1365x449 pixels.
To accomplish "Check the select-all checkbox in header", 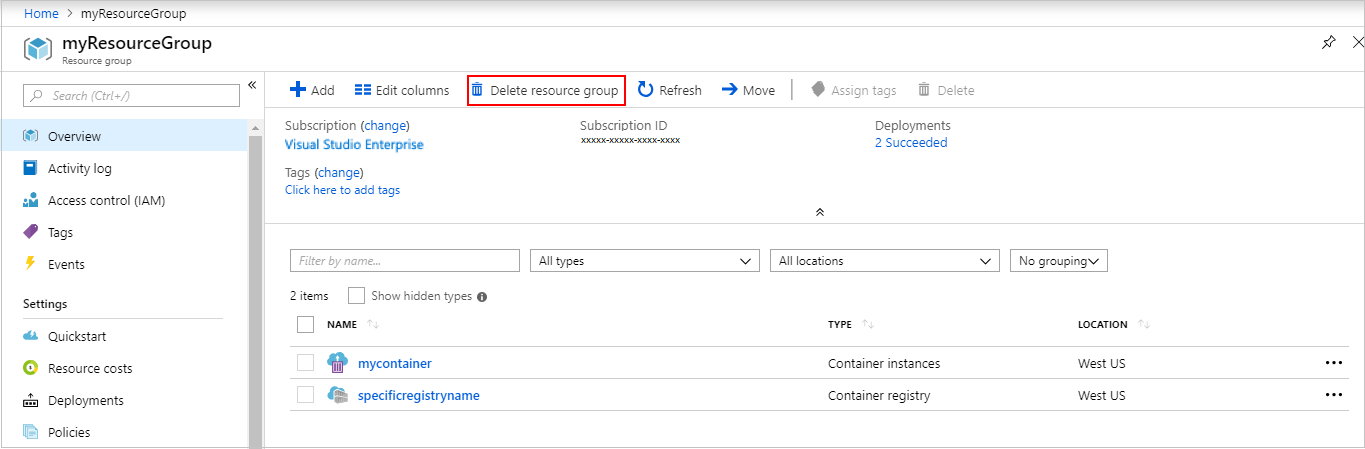I will point(306,324).
